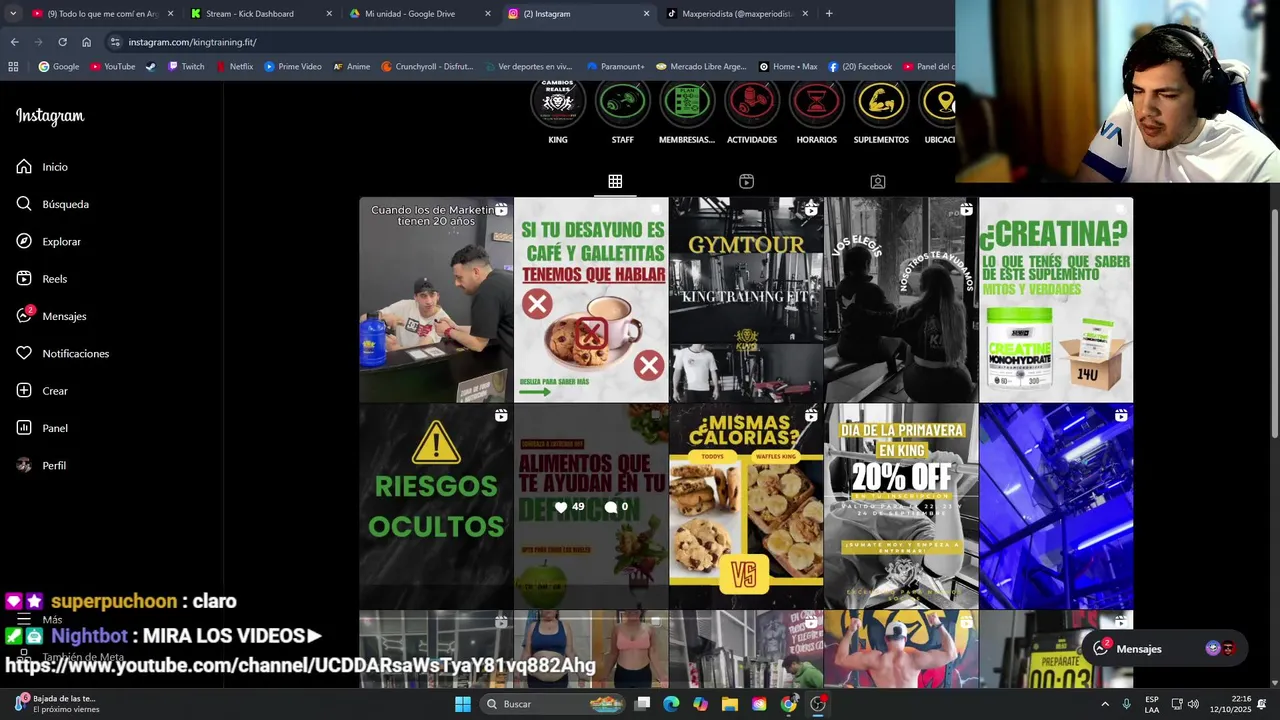Image resolution: width=1280 pixels, height=720 pixels.
Task: Open Crunchyroll bookmark
Action: (x=427, y=67)
